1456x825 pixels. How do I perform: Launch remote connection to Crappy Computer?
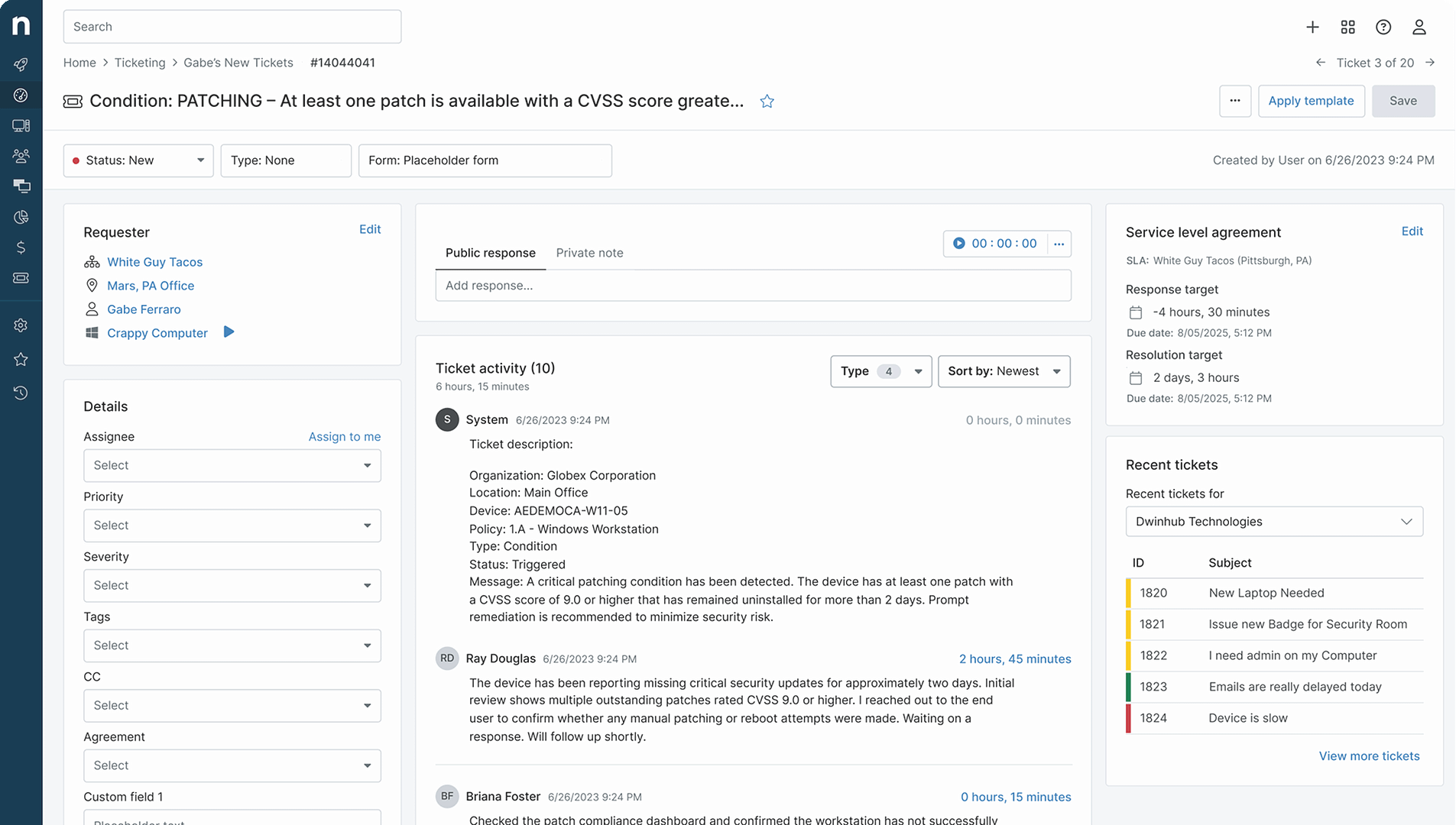pos(229,332)
